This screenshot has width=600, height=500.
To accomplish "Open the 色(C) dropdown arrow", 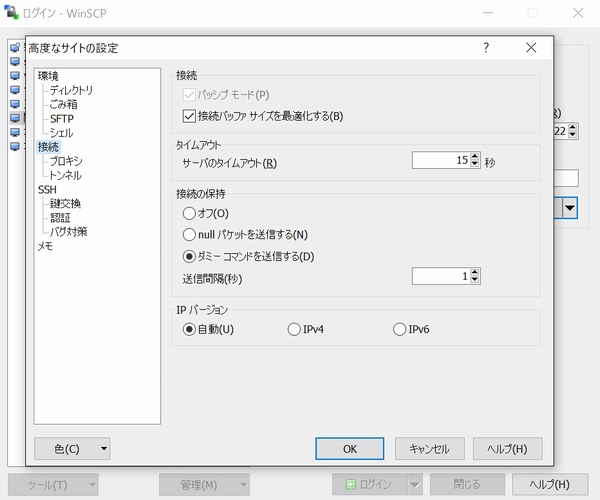I will pyautogui.click(x=104, y=448).
